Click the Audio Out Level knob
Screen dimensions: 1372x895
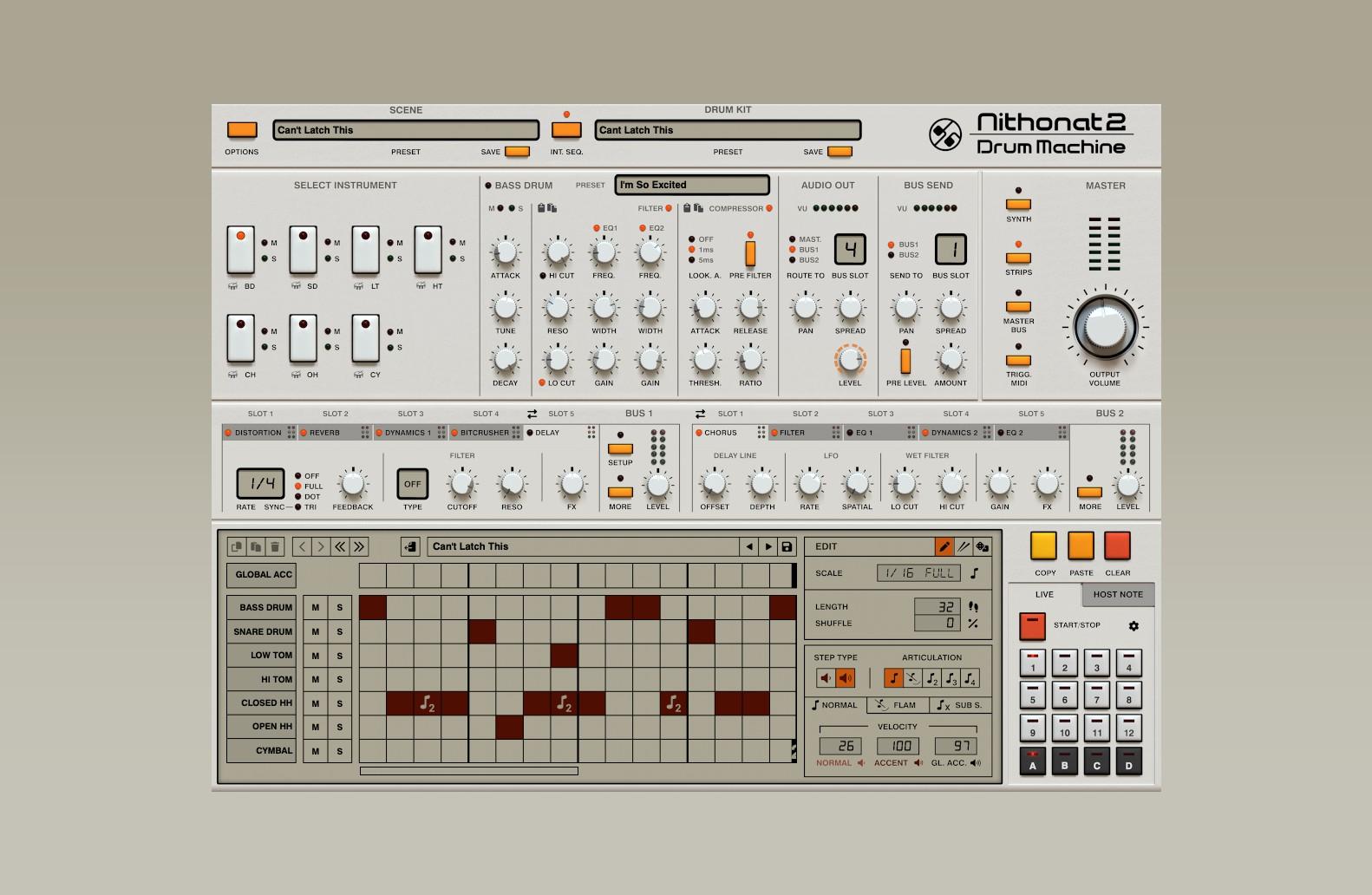point(850,360)
